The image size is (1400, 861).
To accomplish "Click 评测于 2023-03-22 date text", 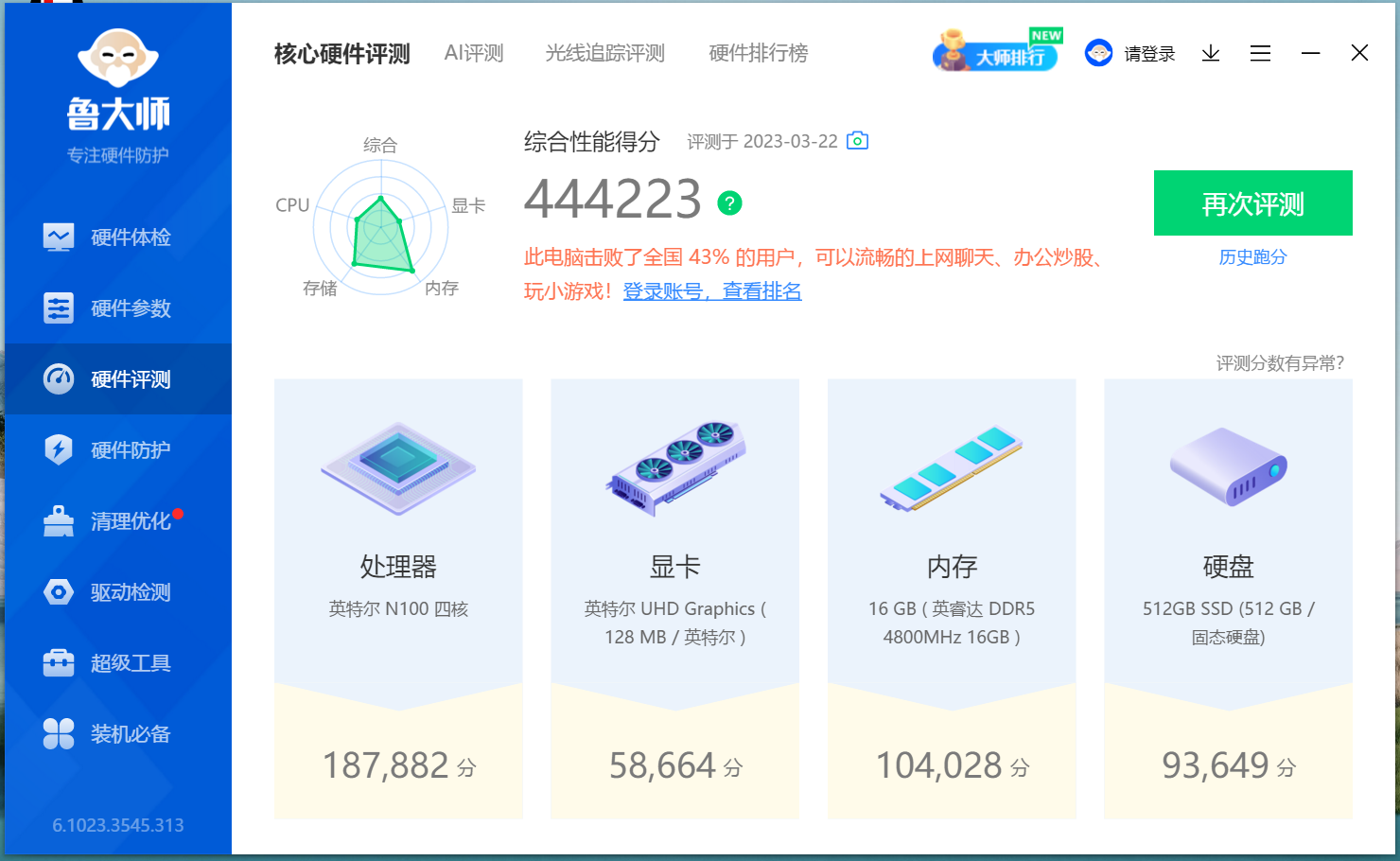I will [762, 142].
